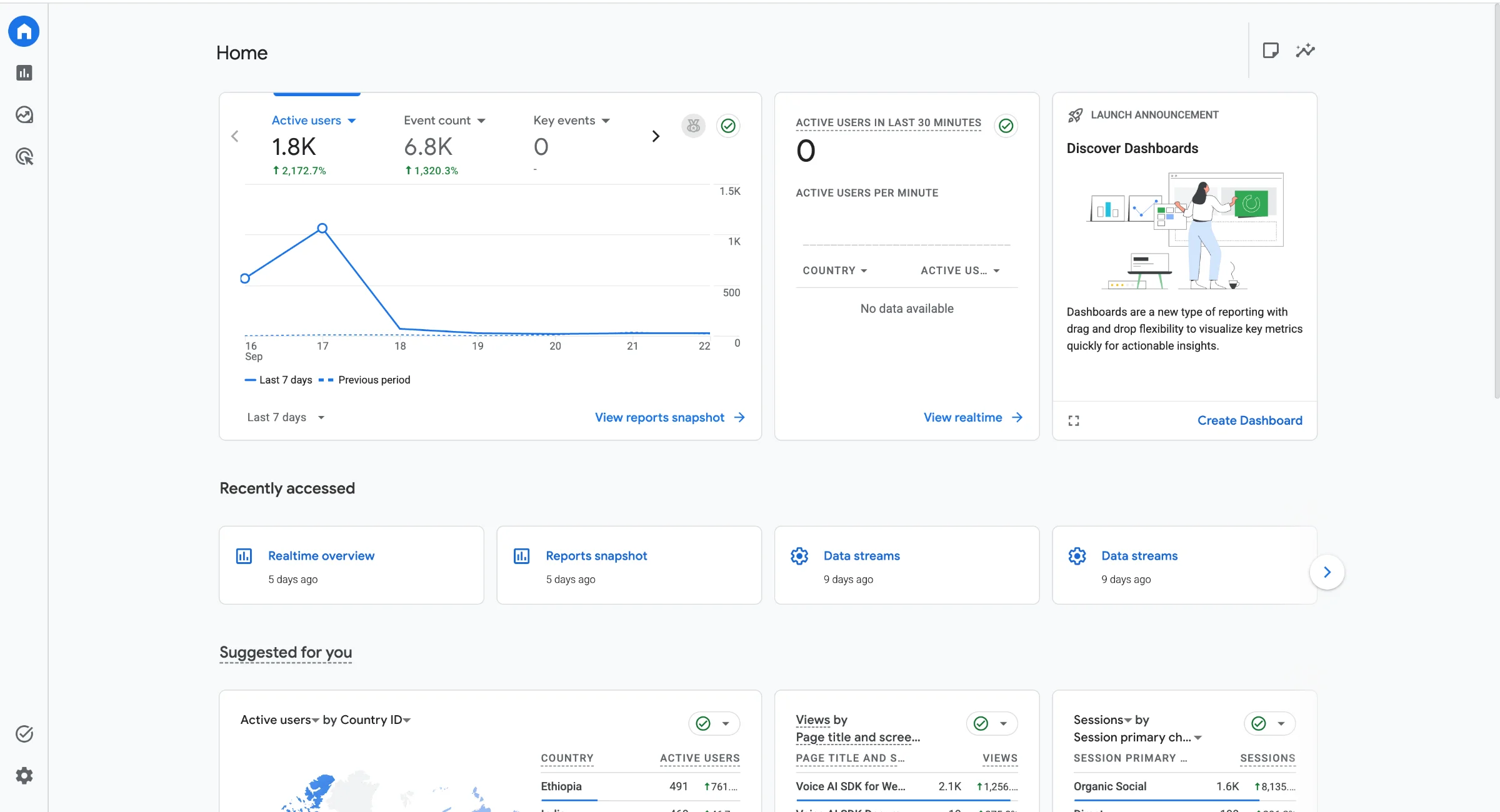
Task: Expand the Launch Announcement card fullscreen icon
Action: 1074,420
